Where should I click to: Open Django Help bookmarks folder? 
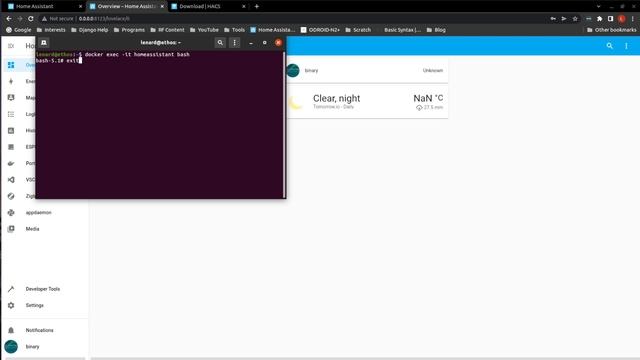(x=89, y=30)
